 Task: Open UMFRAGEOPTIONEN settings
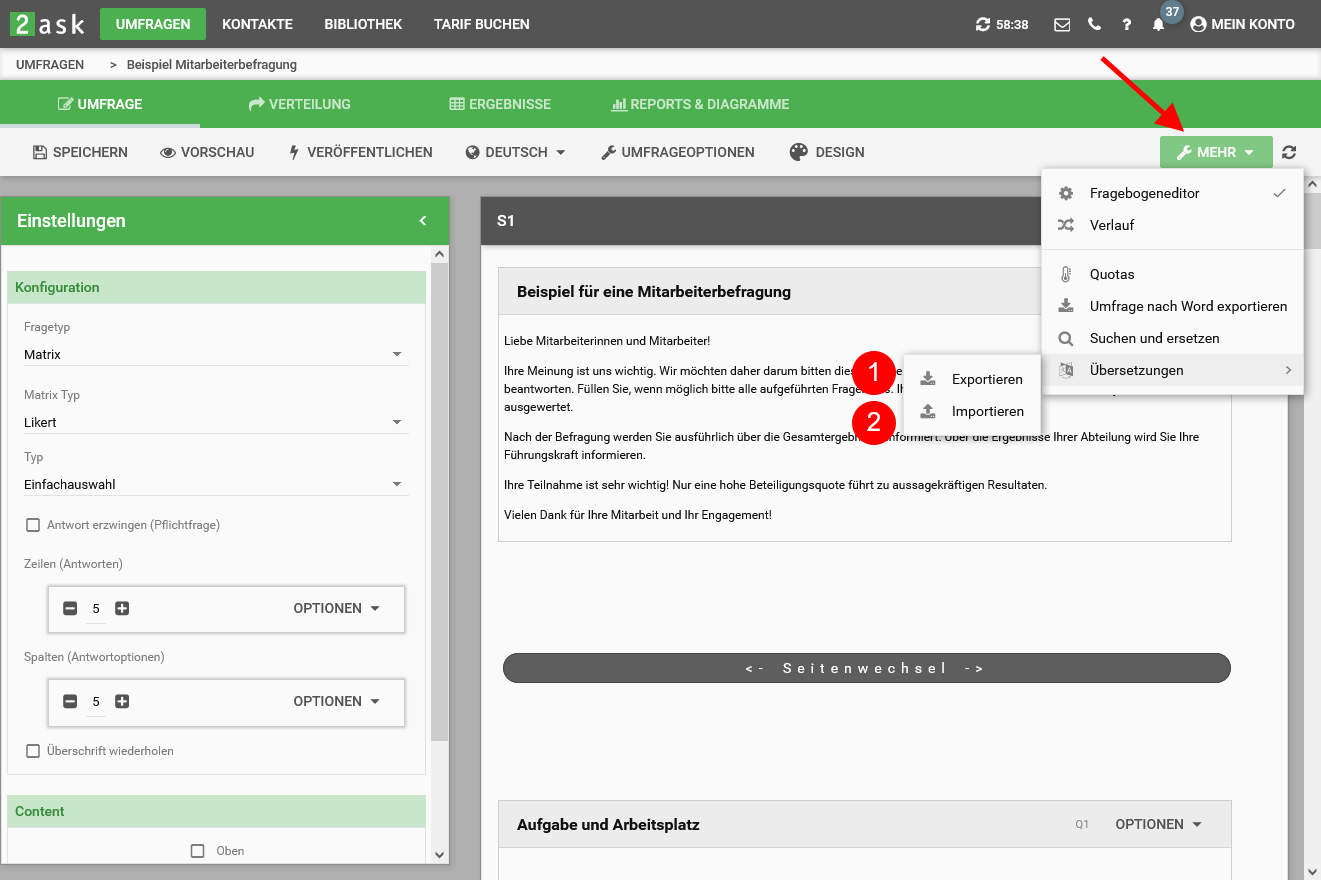[677, 152]
